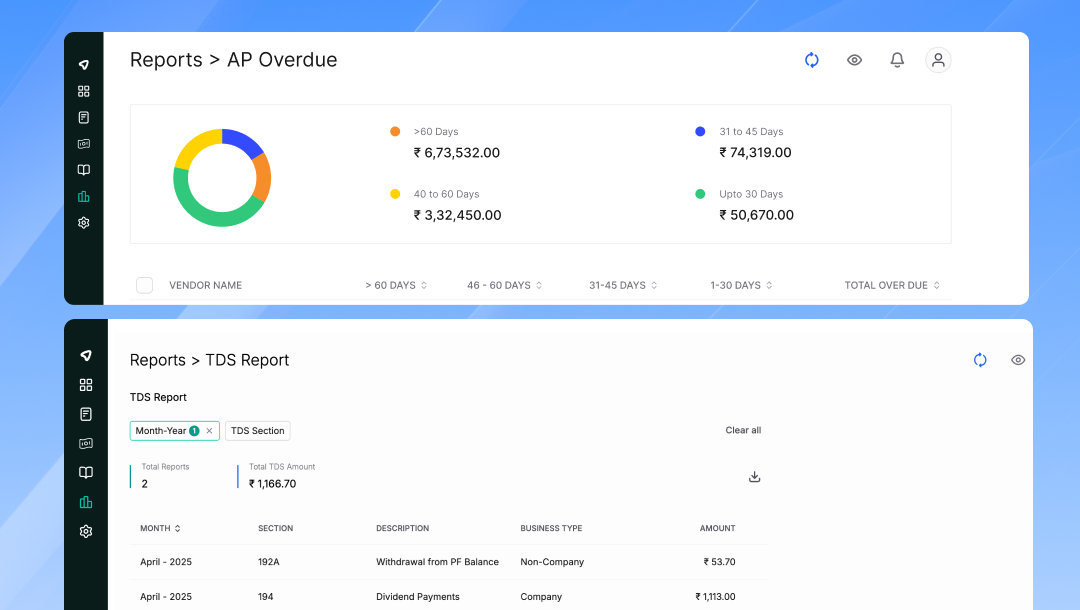This screenshot has width=1080, height=610.
Task: Click the ₹ 3,32,450.00 amount
Action: [457, 215]
